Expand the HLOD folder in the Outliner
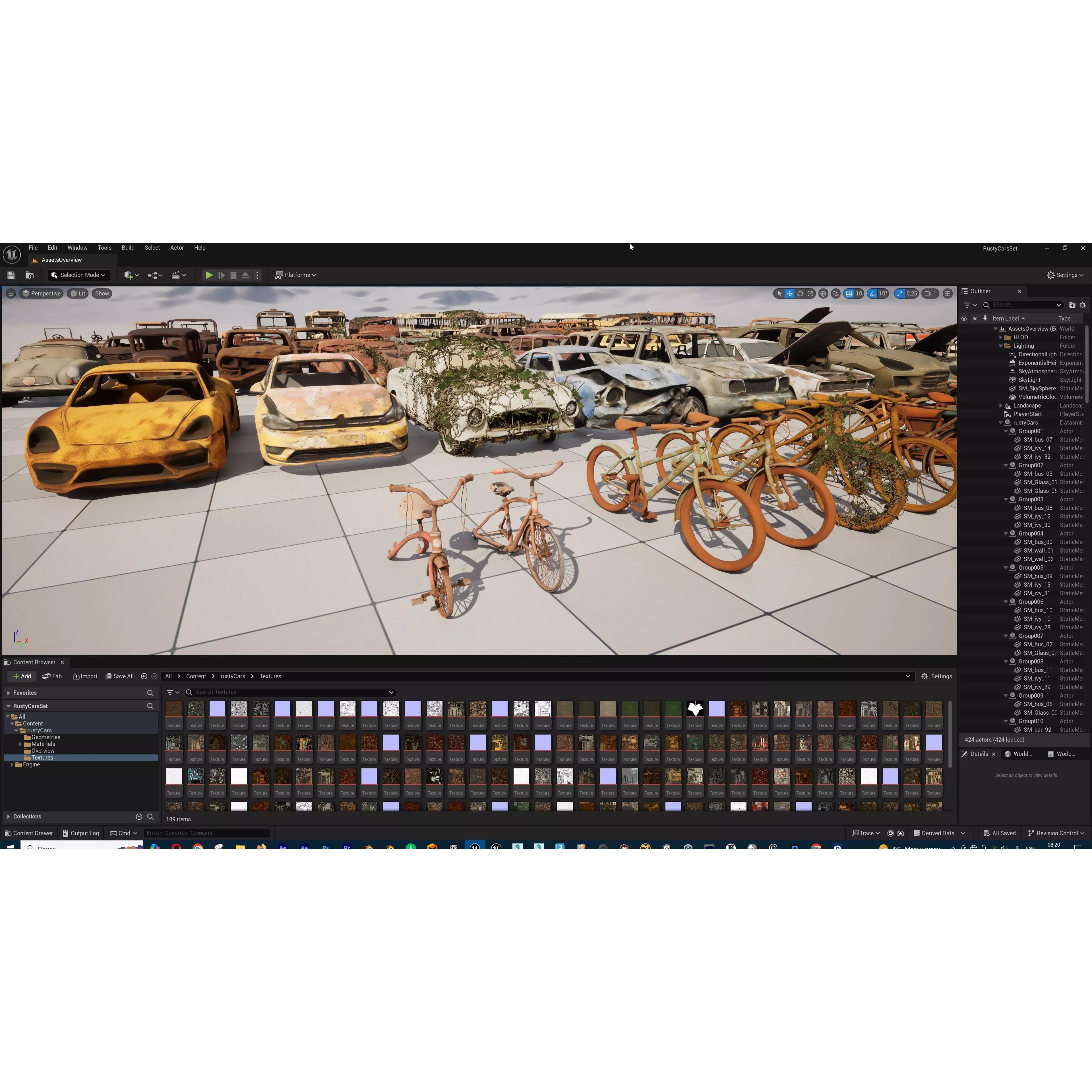Viewport: 1092px width, 1092px height. coord(1000,338)
